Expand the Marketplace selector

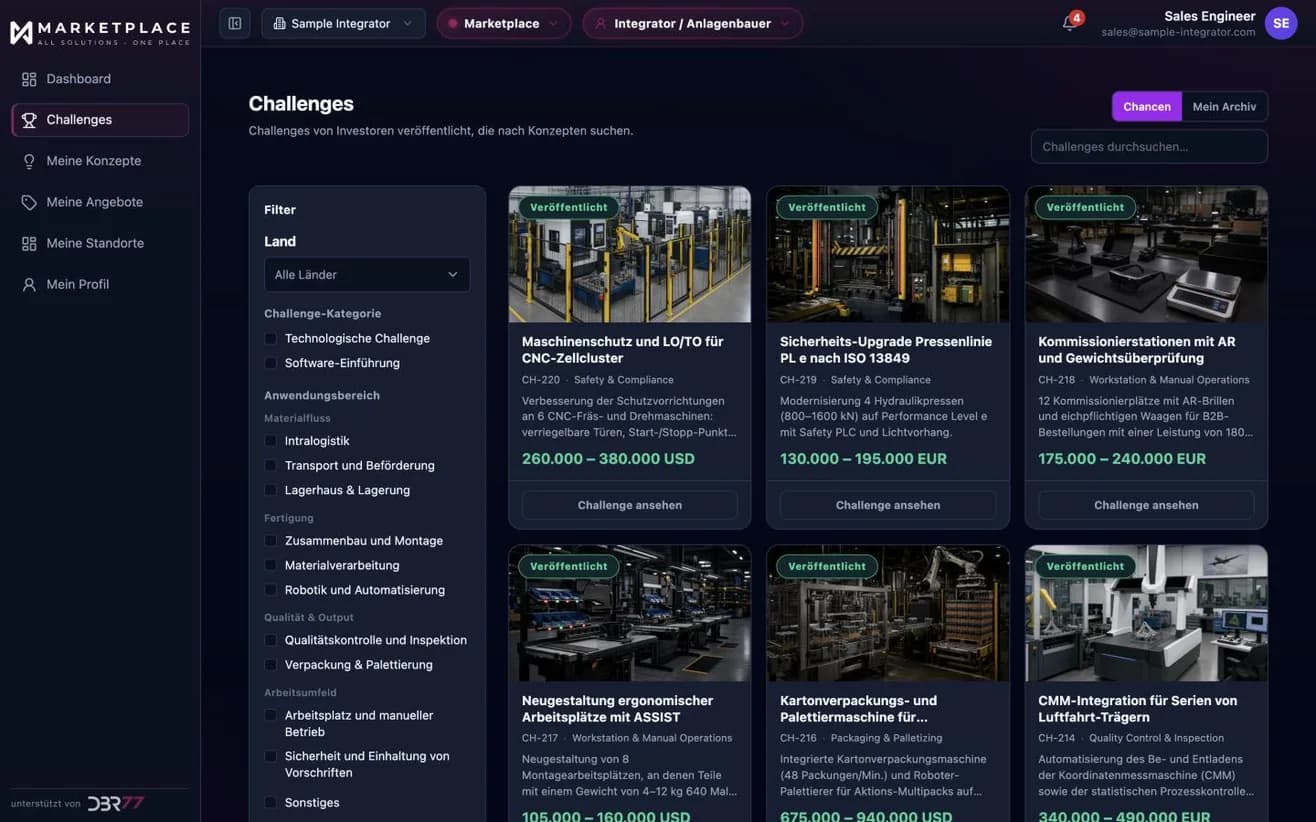tap(503, 23)
